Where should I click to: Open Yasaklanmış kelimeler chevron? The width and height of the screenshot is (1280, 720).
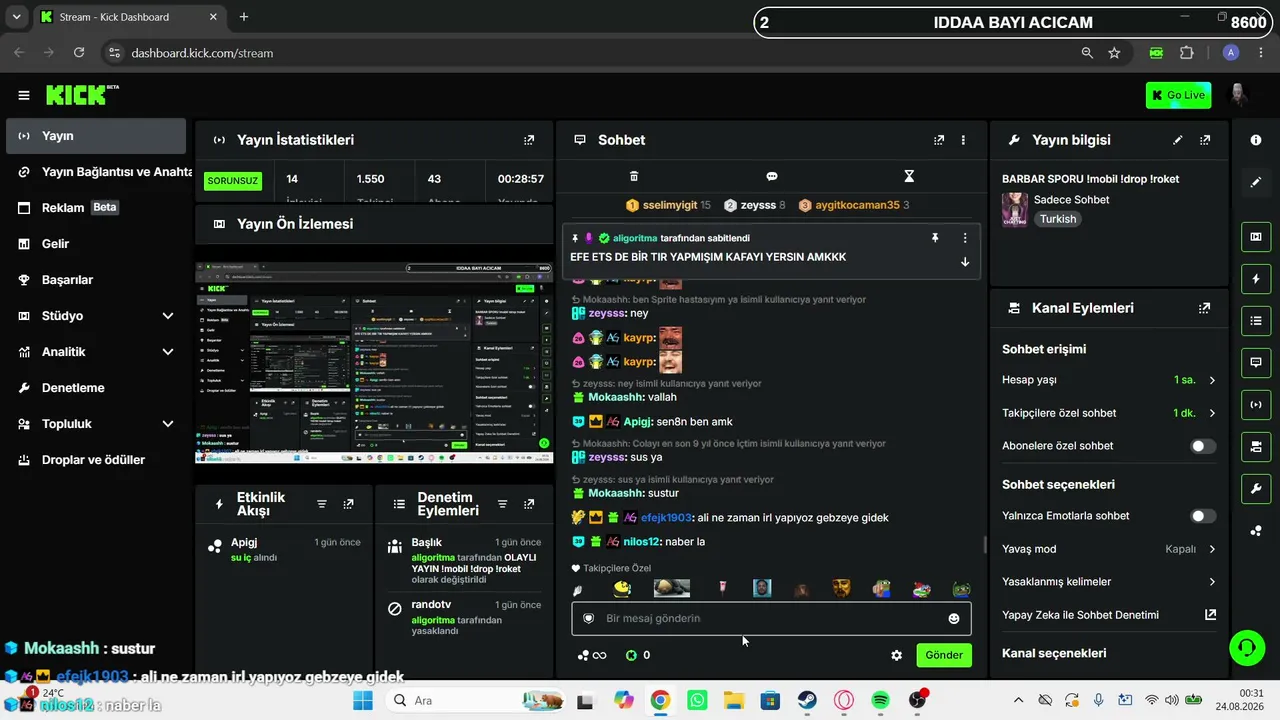(1212, 582)
